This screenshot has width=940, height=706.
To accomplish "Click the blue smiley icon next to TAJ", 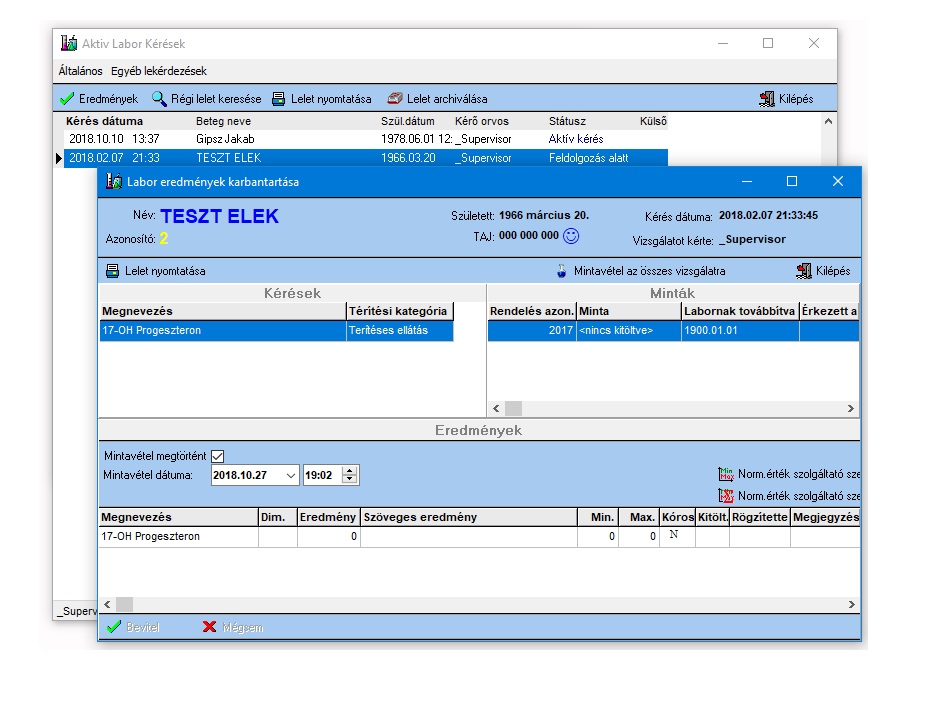I will click(571, 236).
